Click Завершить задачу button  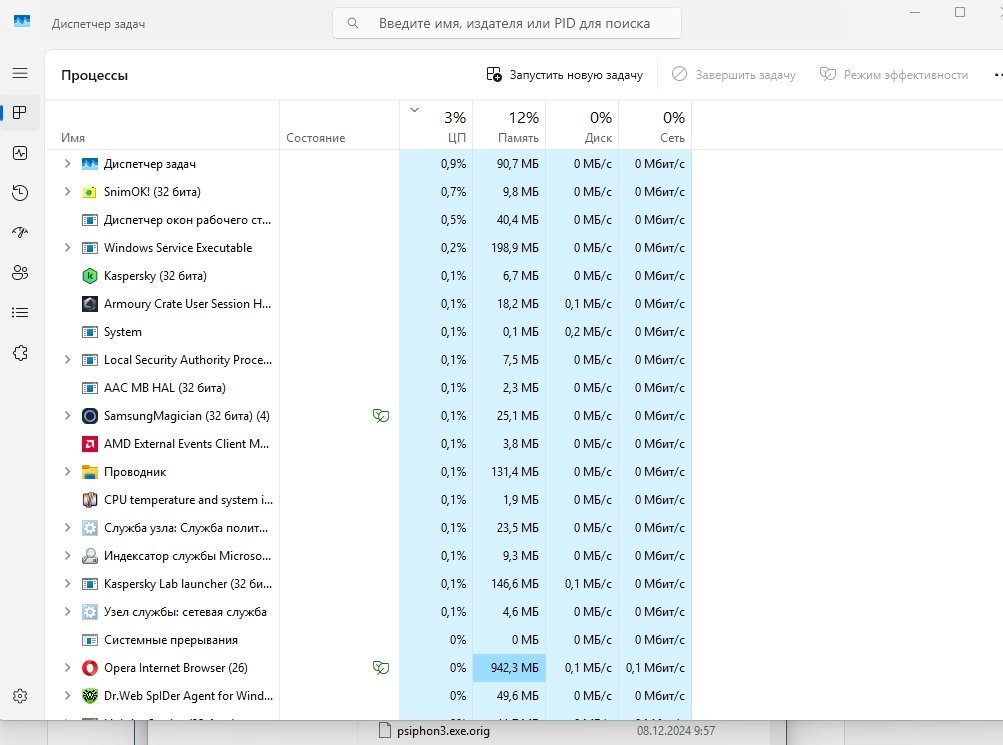[734, 75]
